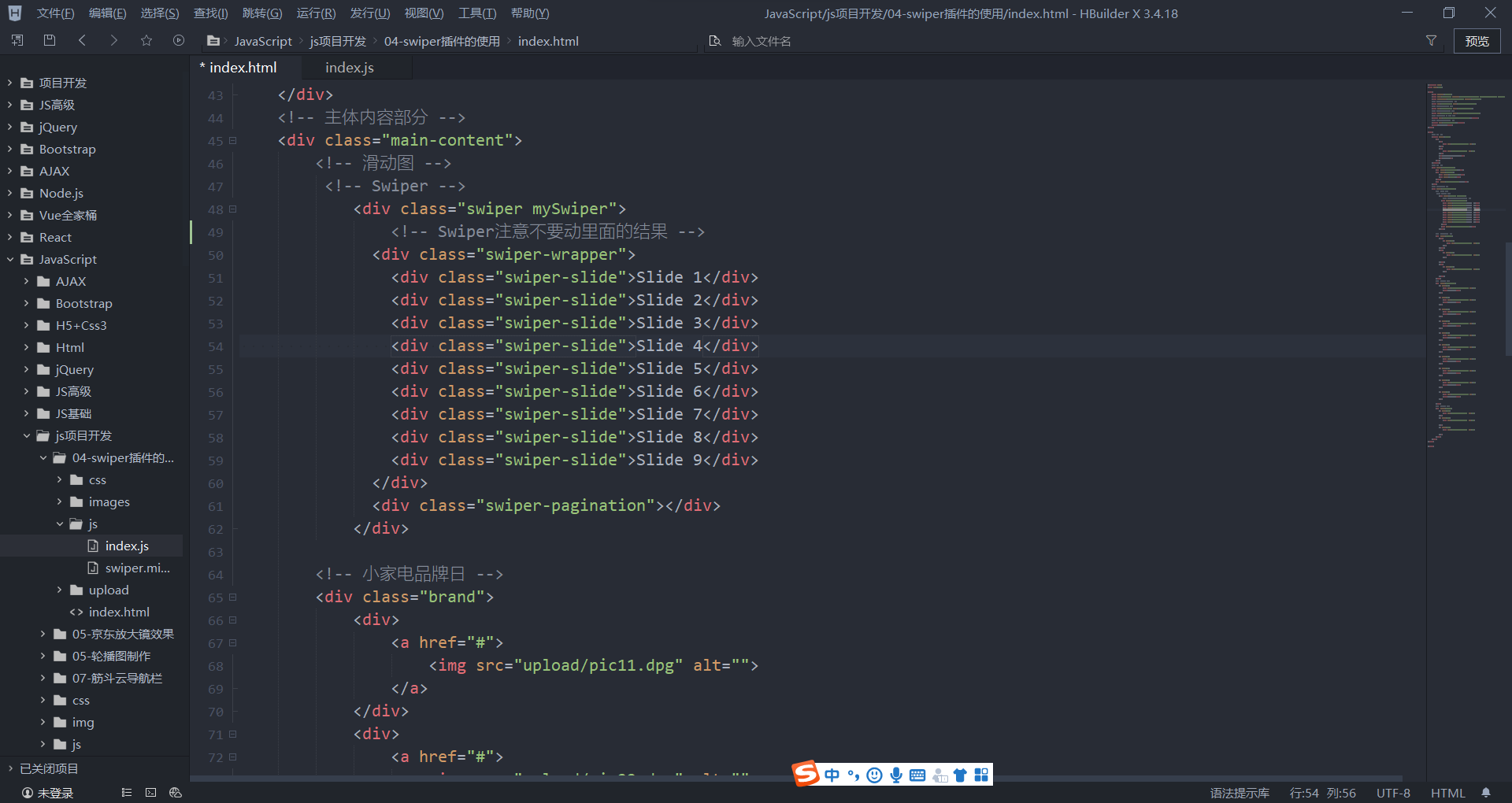Image resolution: width=1512 pixels, height=803 pixels.
Task: Click the 预览 preview button
Action: [x=1477, y=40]
